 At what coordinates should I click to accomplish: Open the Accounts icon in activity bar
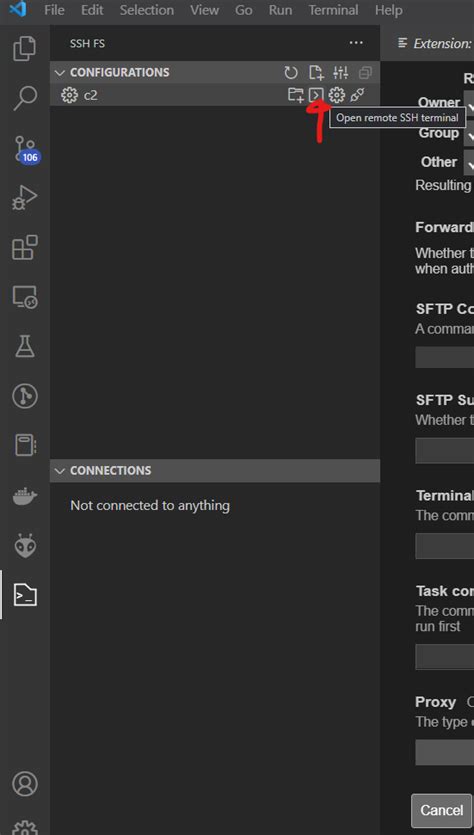coord(24,784)
